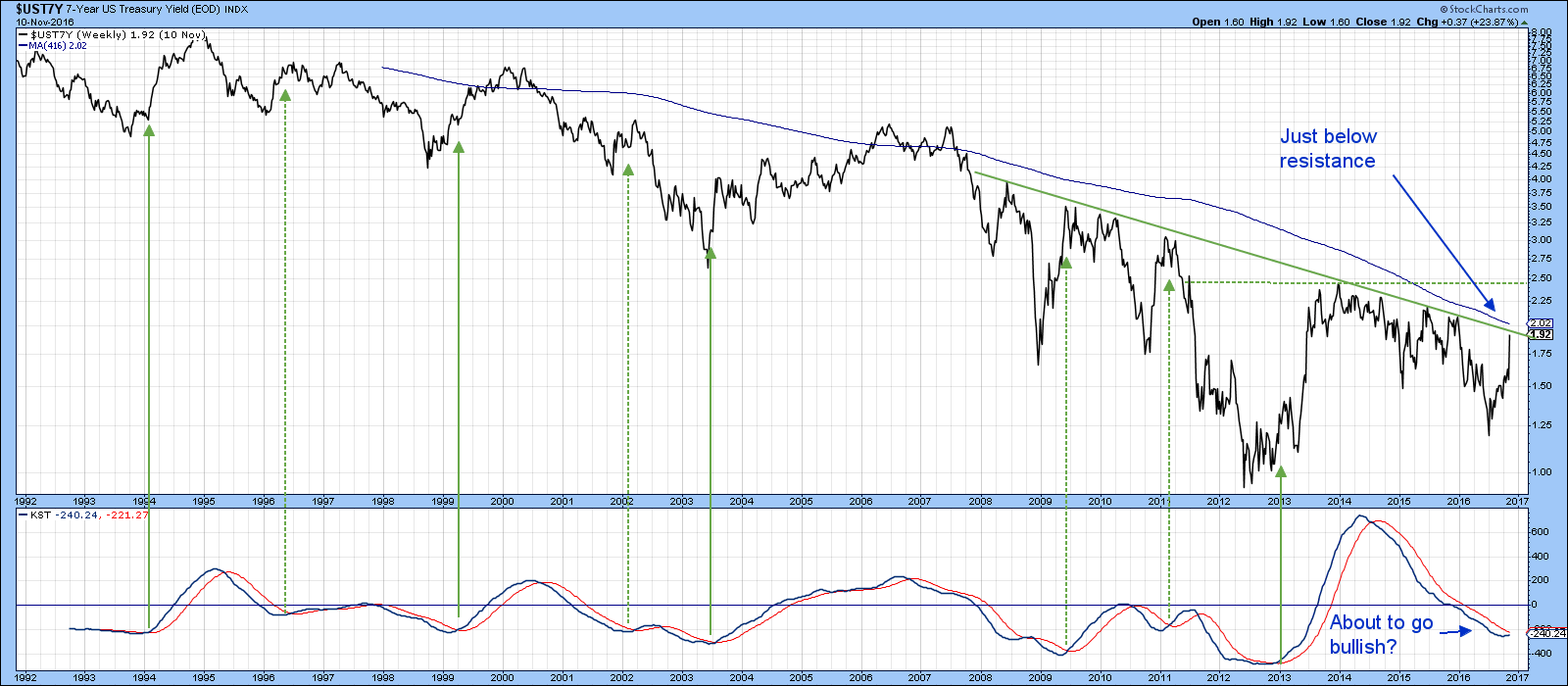
Task: Click the 1.92 last price tag
Action: (x=1542, y=335)
